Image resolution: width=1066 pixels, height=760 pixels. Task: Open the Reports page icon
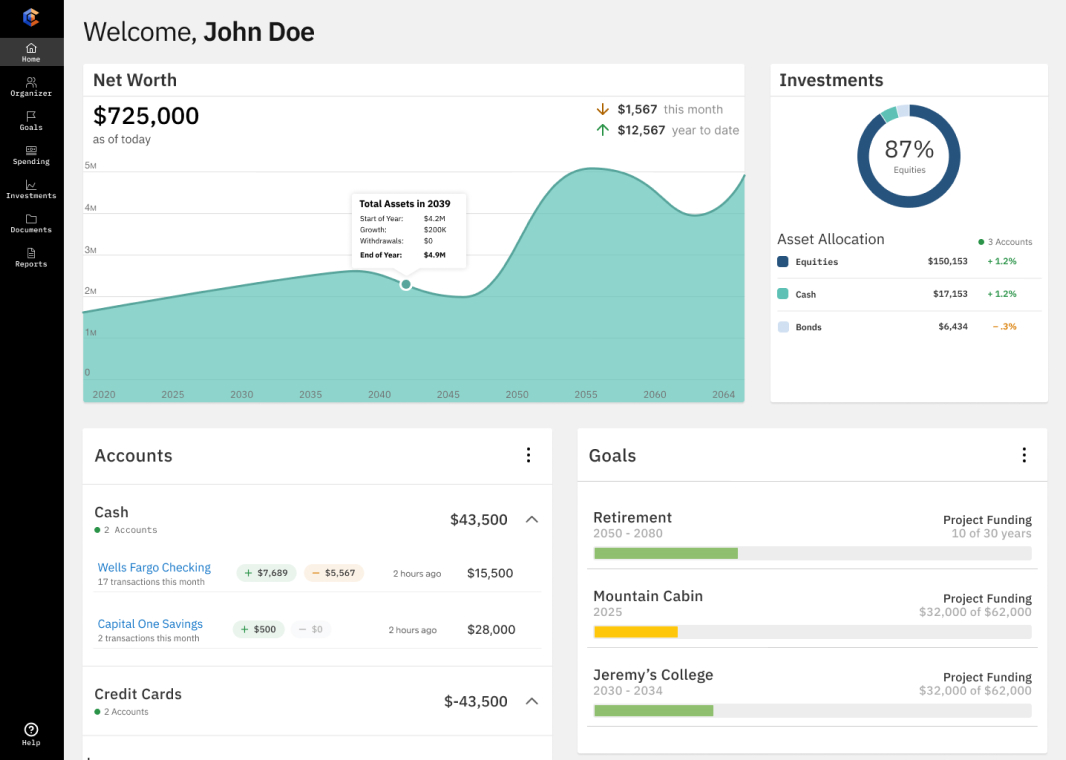31,253
